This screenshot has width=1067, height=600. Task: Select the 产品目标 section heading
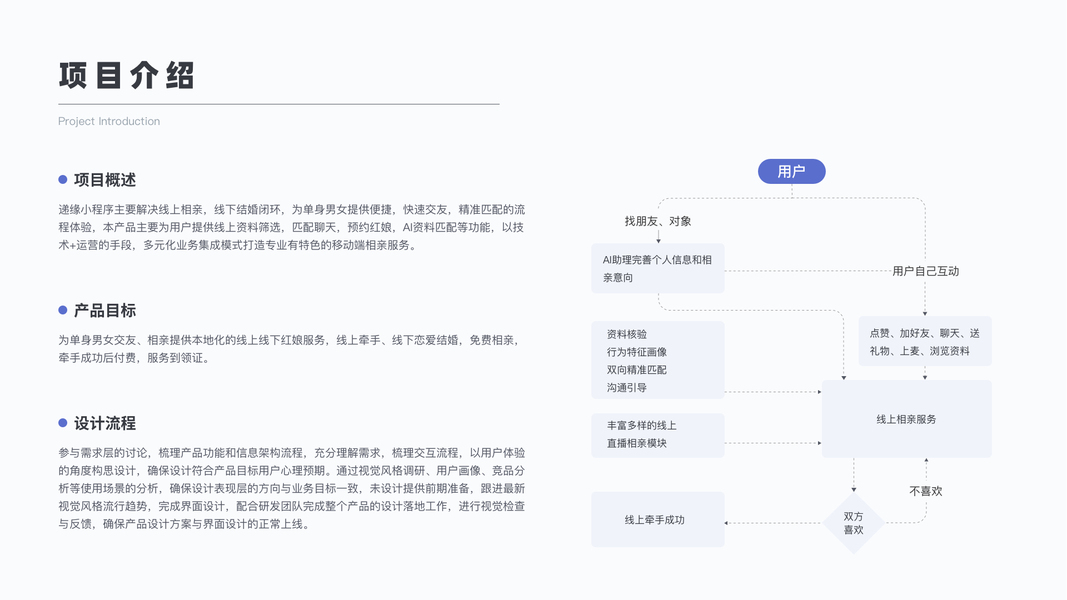[x=105, y=311]
